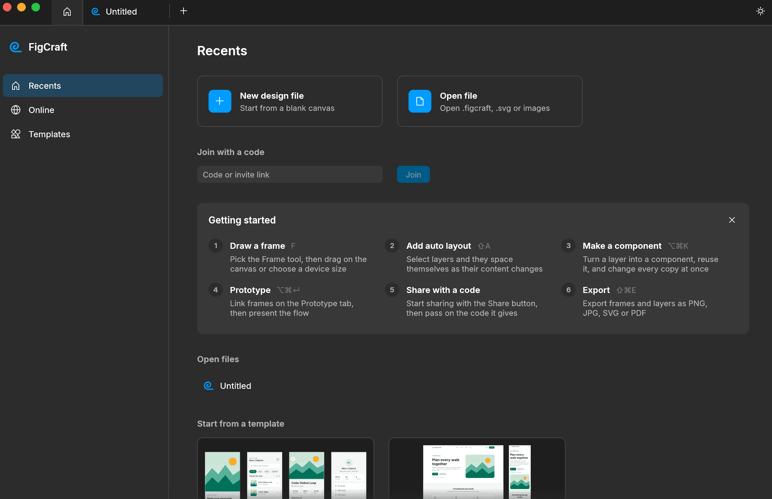Open a new tab with plus icon

coord(183,11)
